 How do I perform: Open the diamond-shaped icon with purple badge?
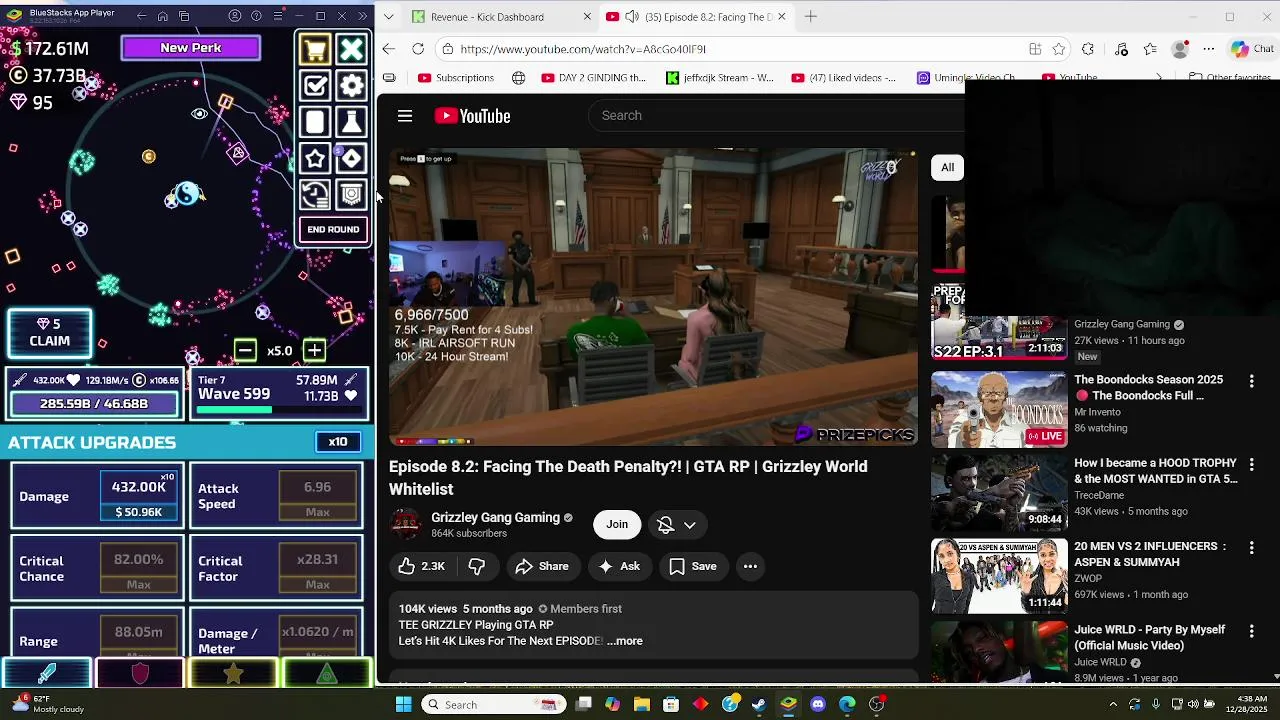[352, 158]
